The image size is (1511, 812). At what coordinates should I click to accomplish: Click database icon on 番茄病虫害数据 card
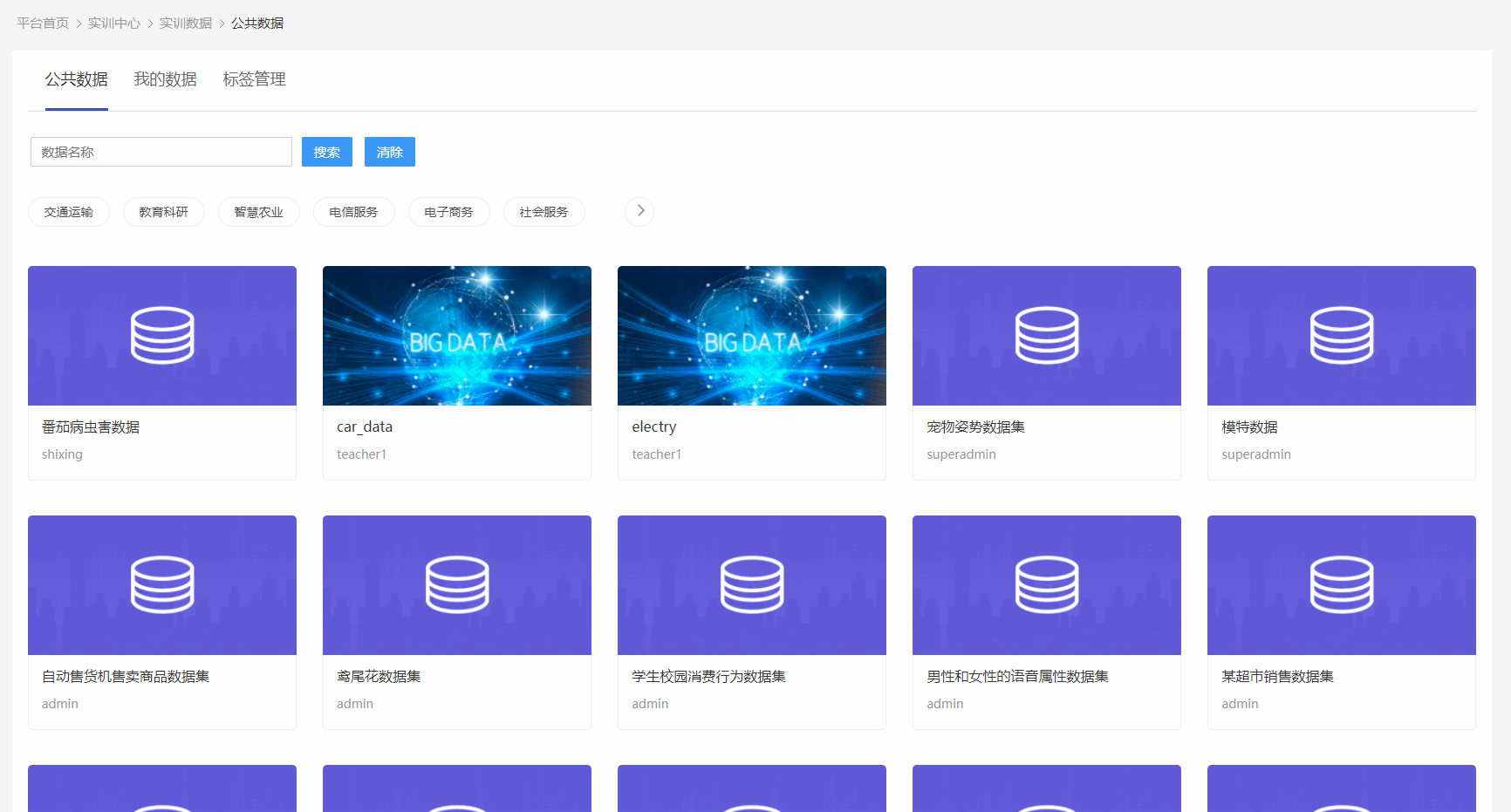pyautogui.click(x=162, y=335)
